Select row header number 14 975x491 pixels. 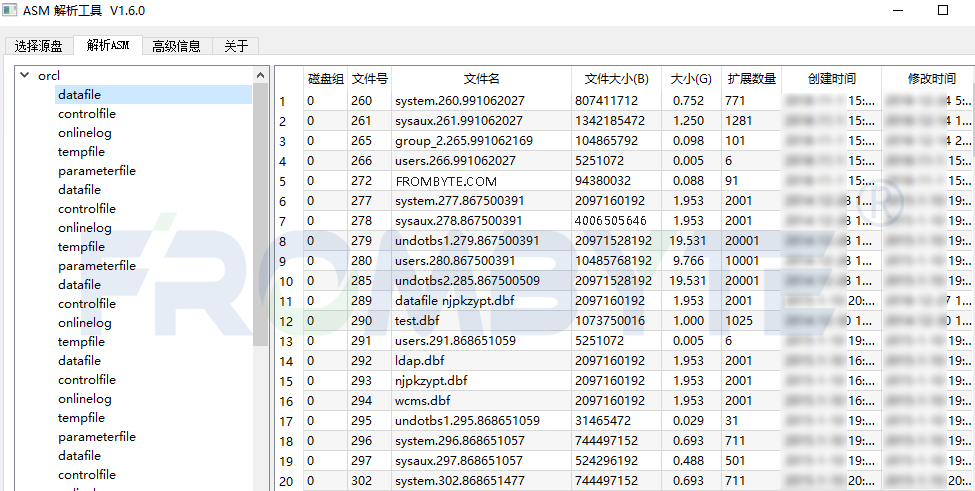289,362
